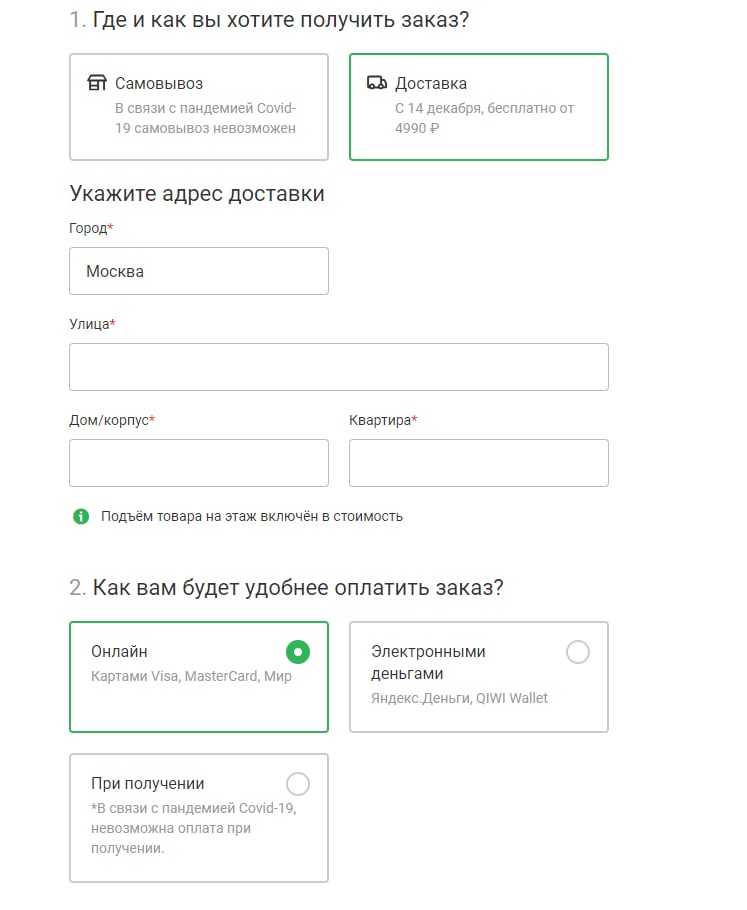Click the delivery truck icon
The width and height of the screenshot is (747, 910).
pos(377,83)
